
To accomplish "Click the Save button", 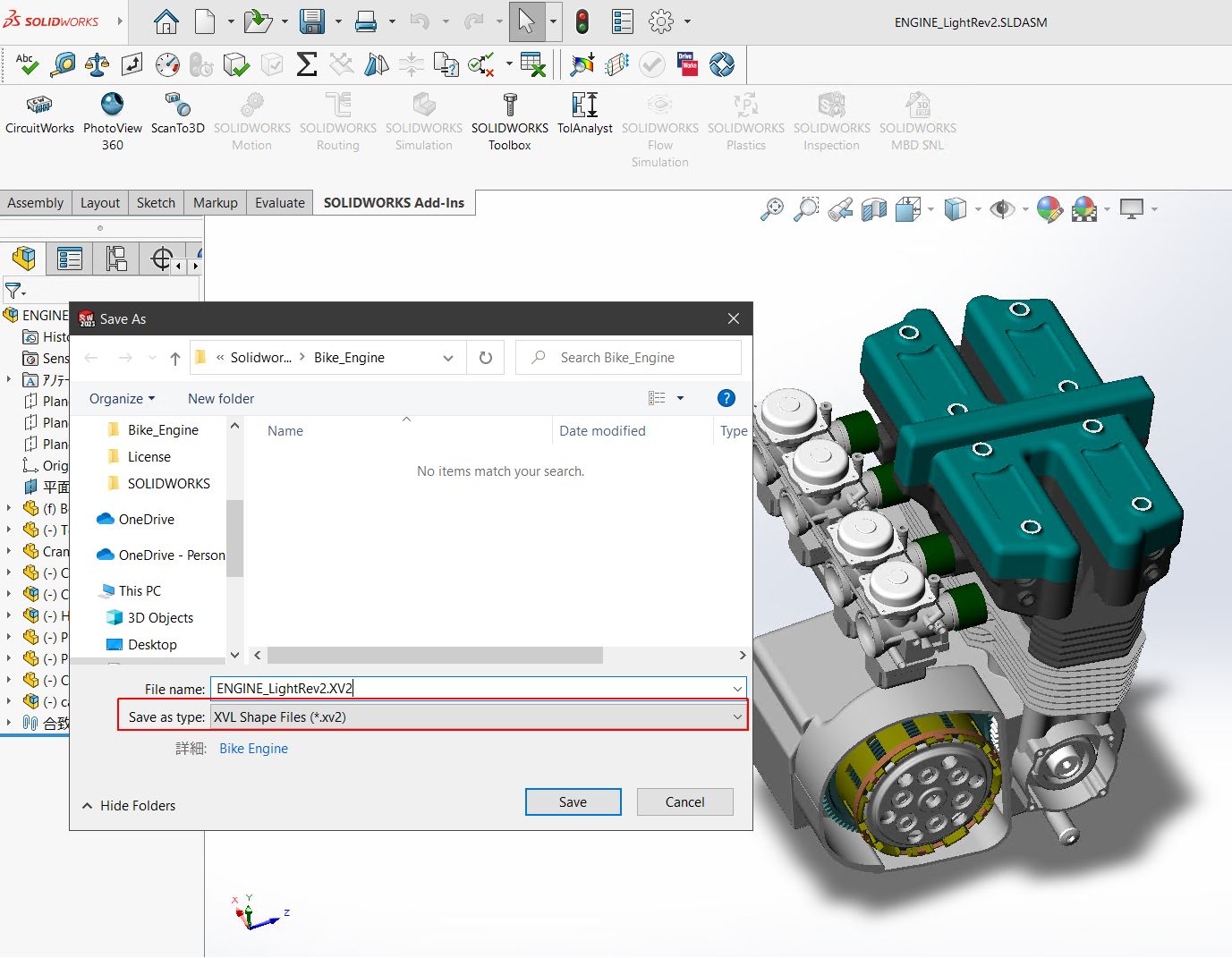I will click(x=573, y=801).
